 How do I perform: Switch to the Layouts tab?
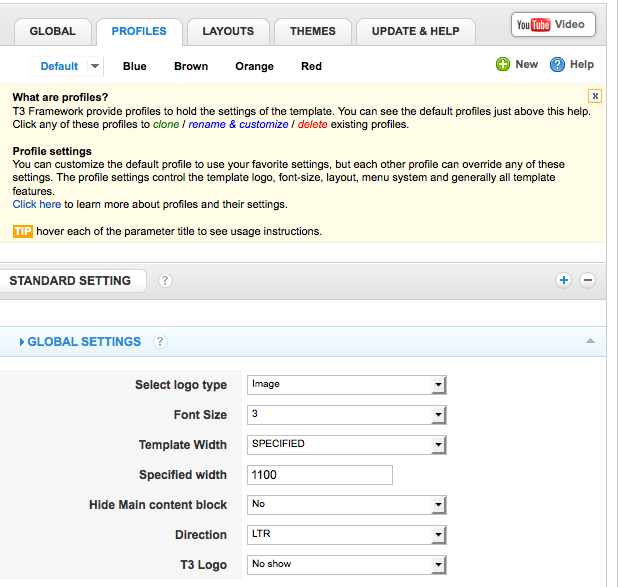click(228, 32)
